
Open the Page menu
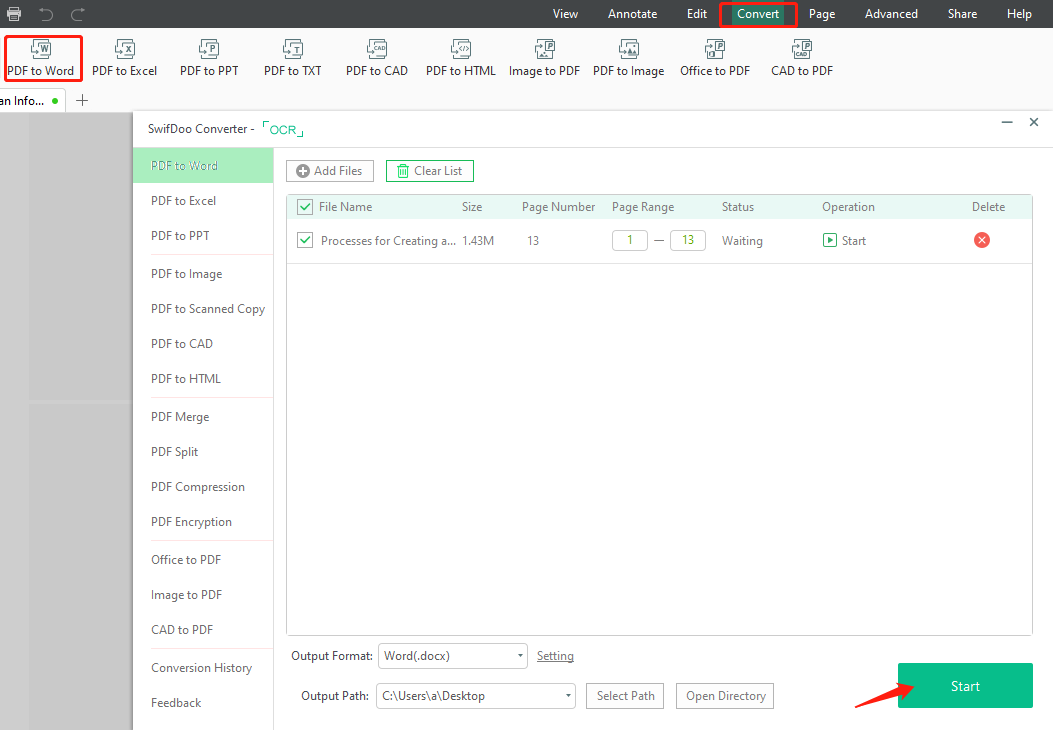[x=822, y=14]
